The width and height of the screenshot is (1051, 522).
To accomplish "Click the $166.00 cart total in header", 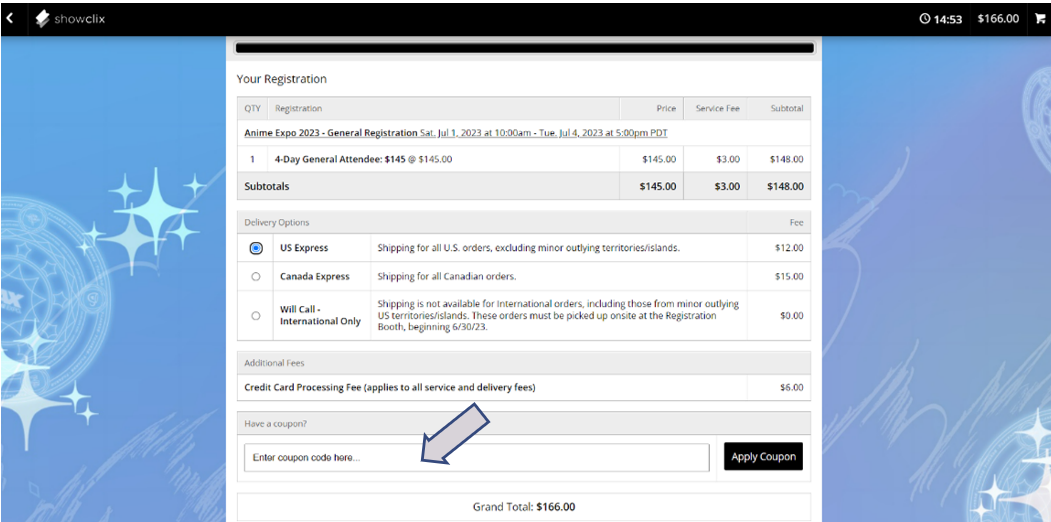I will coord(998,19).
